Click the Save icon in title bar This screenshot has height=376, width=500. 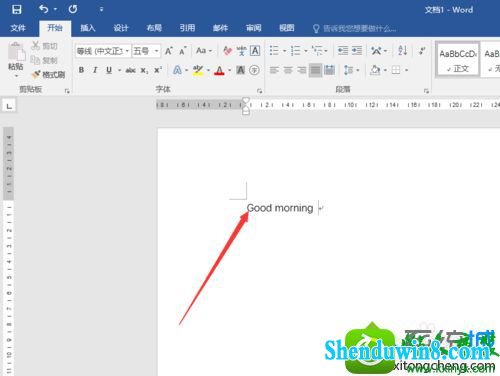(17, 9)
